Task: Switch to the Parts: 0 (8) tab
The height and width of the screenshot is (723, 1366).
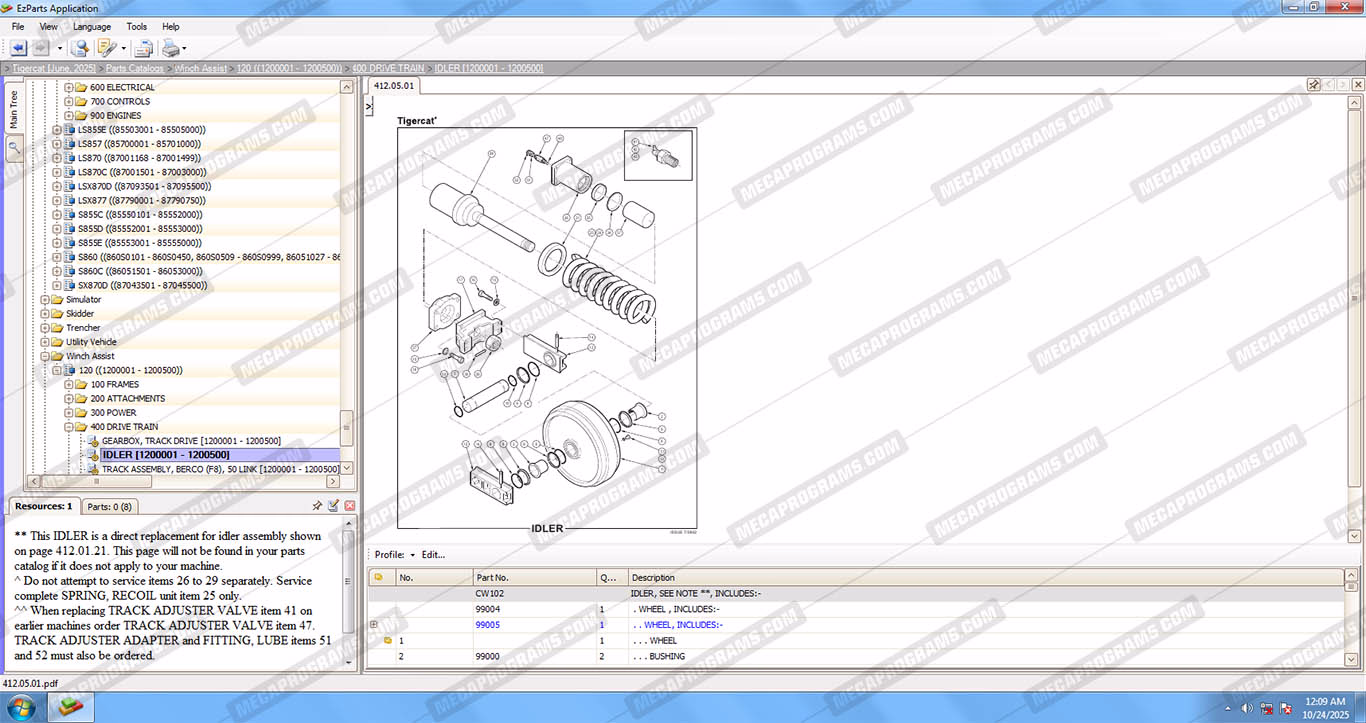Action: coord(108,506)
